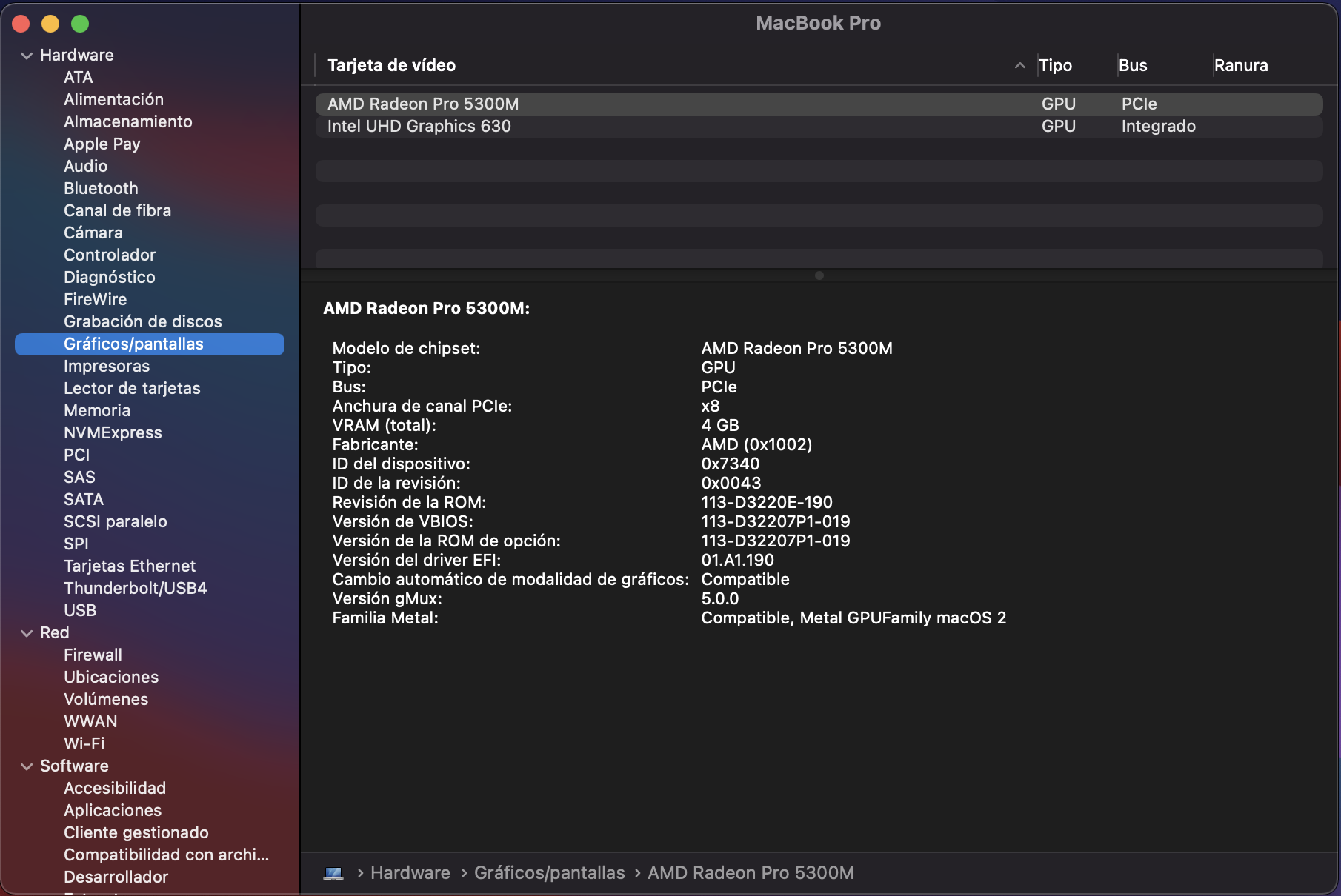This screenshot has height=896, width=1341.
Task: Click the split pane divider handle
Action: [x=819, y=275]
